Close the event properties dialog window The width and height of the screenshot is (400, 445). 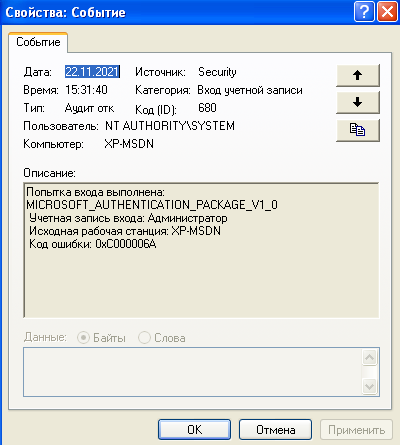click(x=387, y=12)
